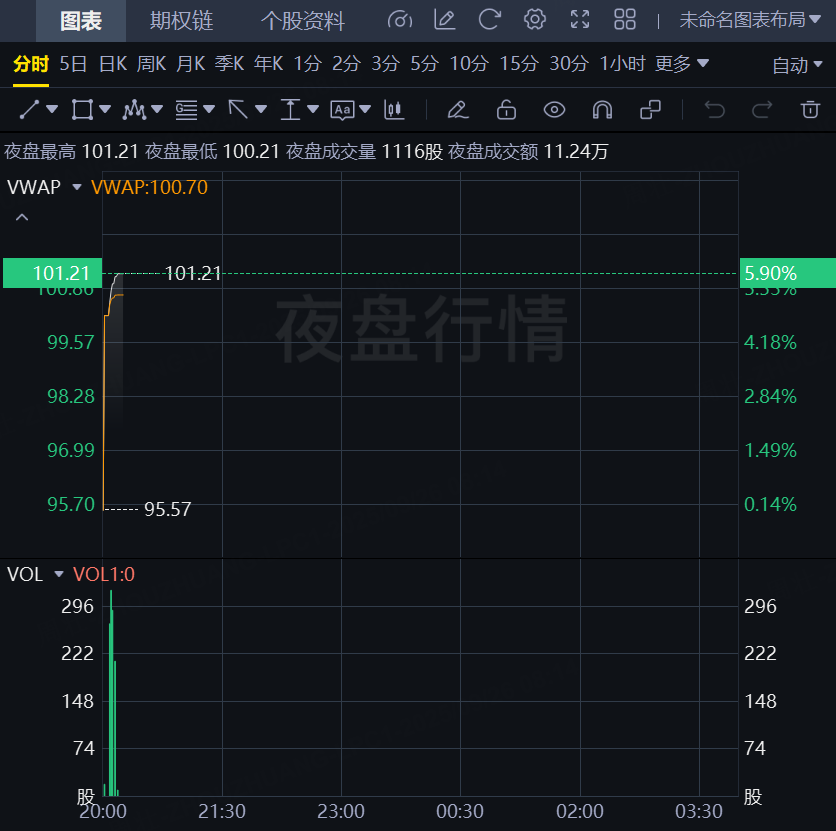Screen dimensions: 836x831
Task: Switch to the 期权链 tab
Action: pos(181,21)
